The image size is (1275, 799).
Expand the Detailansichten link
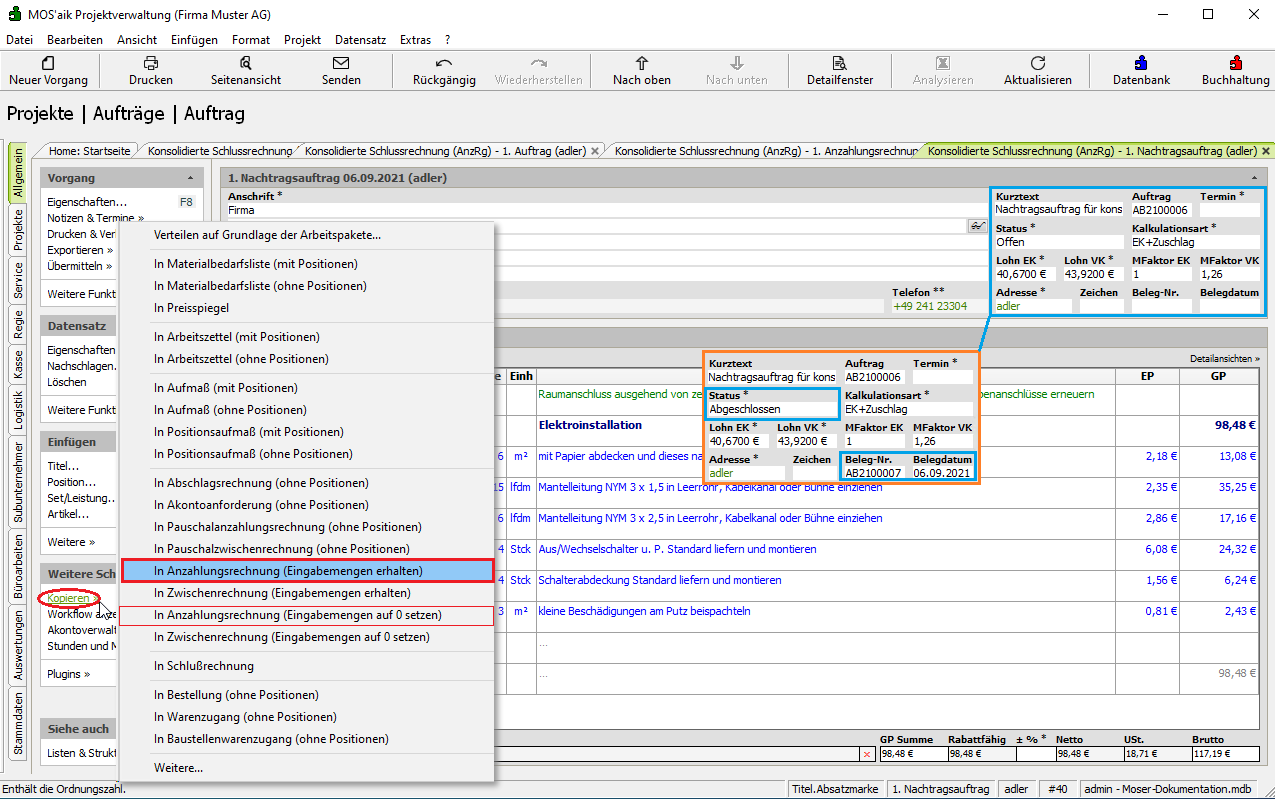1225,358
